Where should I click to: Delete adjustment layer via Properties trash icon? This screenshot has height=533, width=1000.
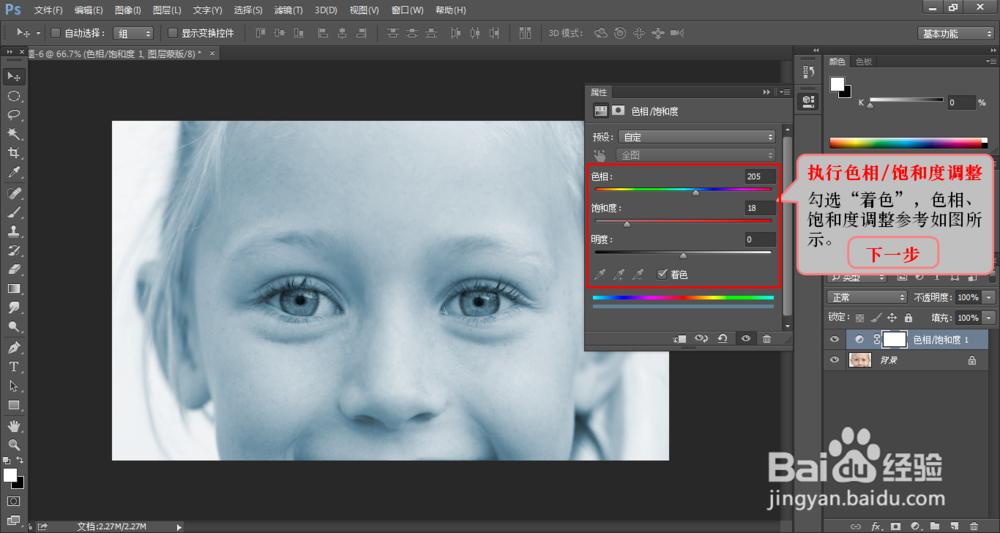(767, 339)
